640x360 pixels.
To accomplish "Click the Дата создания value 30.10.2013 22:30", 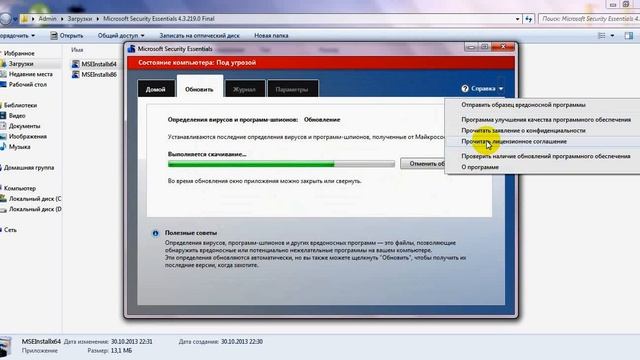I will pyautogui.click(x=242, y=342).
